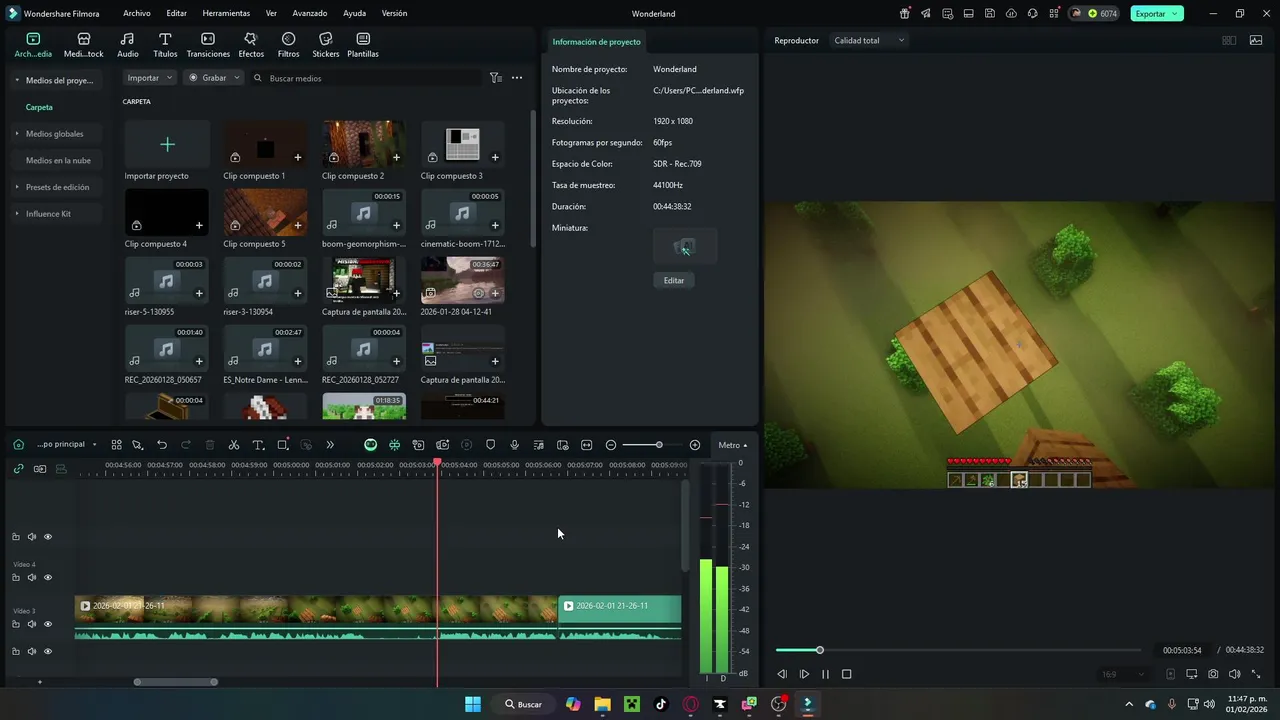Click the timeline layout grid icon
This screenshot has width=1280, height=720.
click(116, 445)
